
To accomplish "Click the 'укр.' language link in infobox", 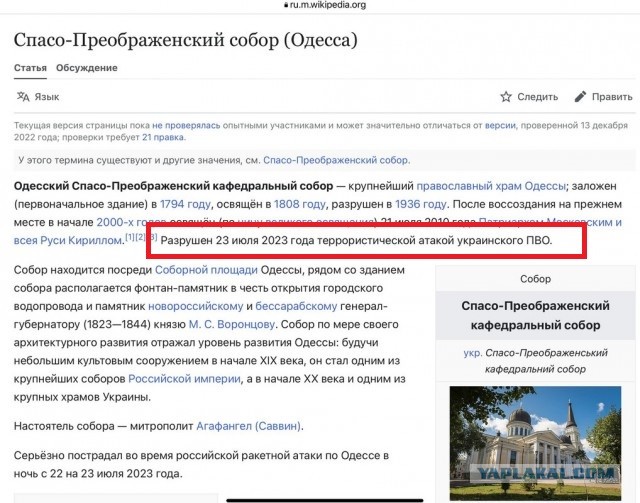I will (x=473, y=353).
